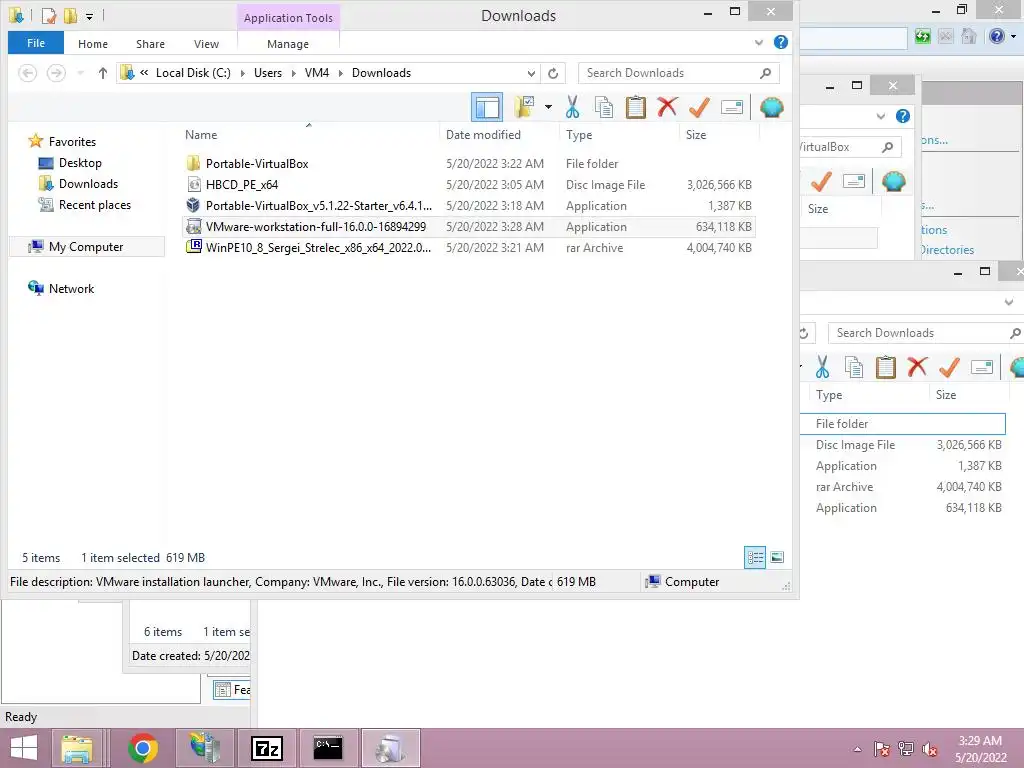This screenshot has width=1024, height=768.
Task: Click the folder options toolbar icon in Downloads
Action: 524,107
